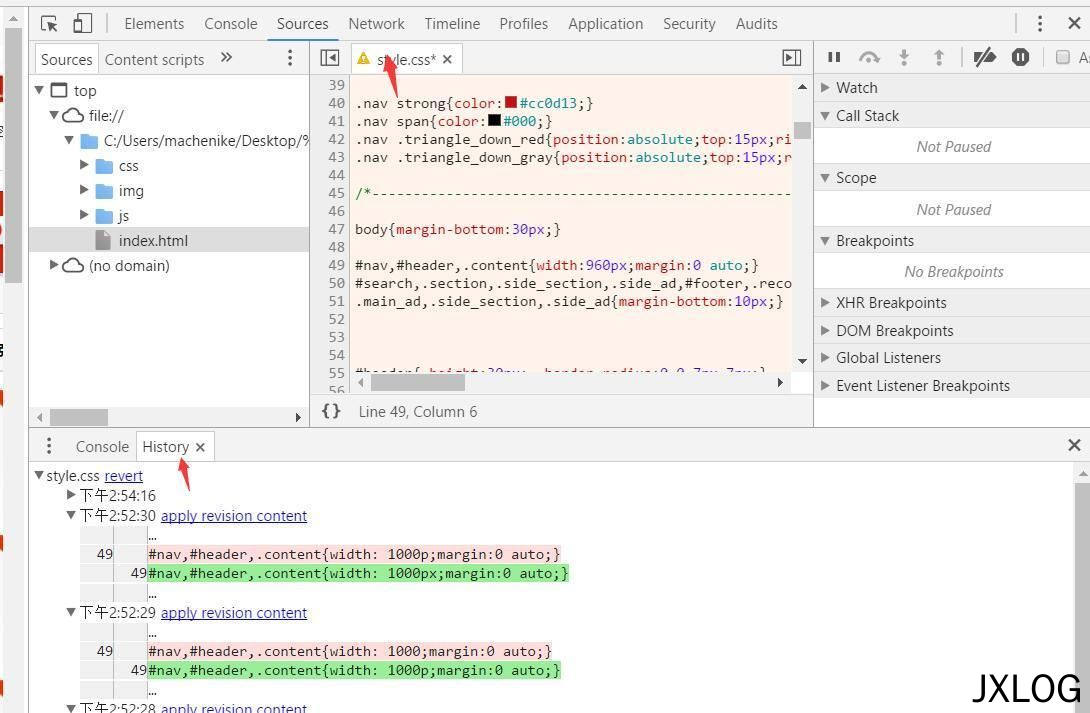The image size is (1090, 713).
Task: Collapse the Breakpoints section
Action: pos(825,241)
